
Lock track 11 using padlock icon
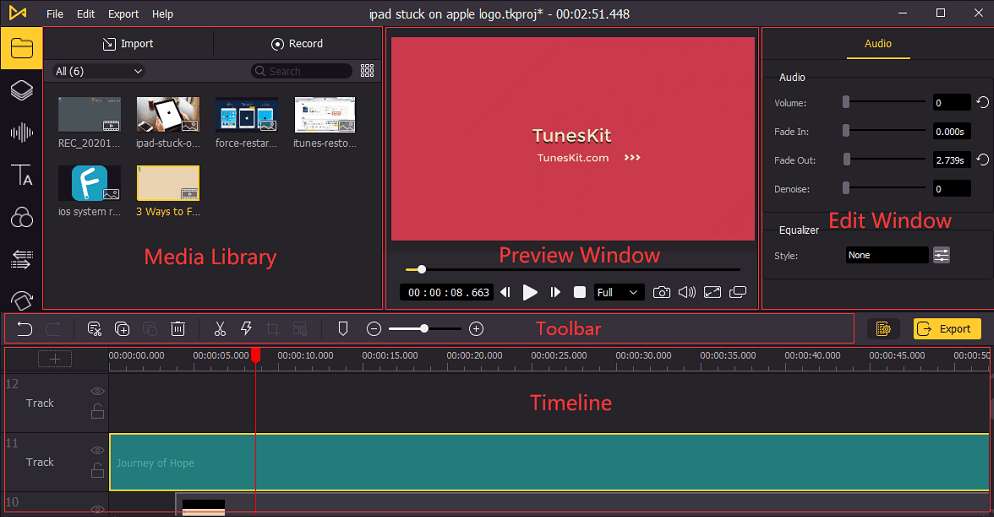pos(97,470)
